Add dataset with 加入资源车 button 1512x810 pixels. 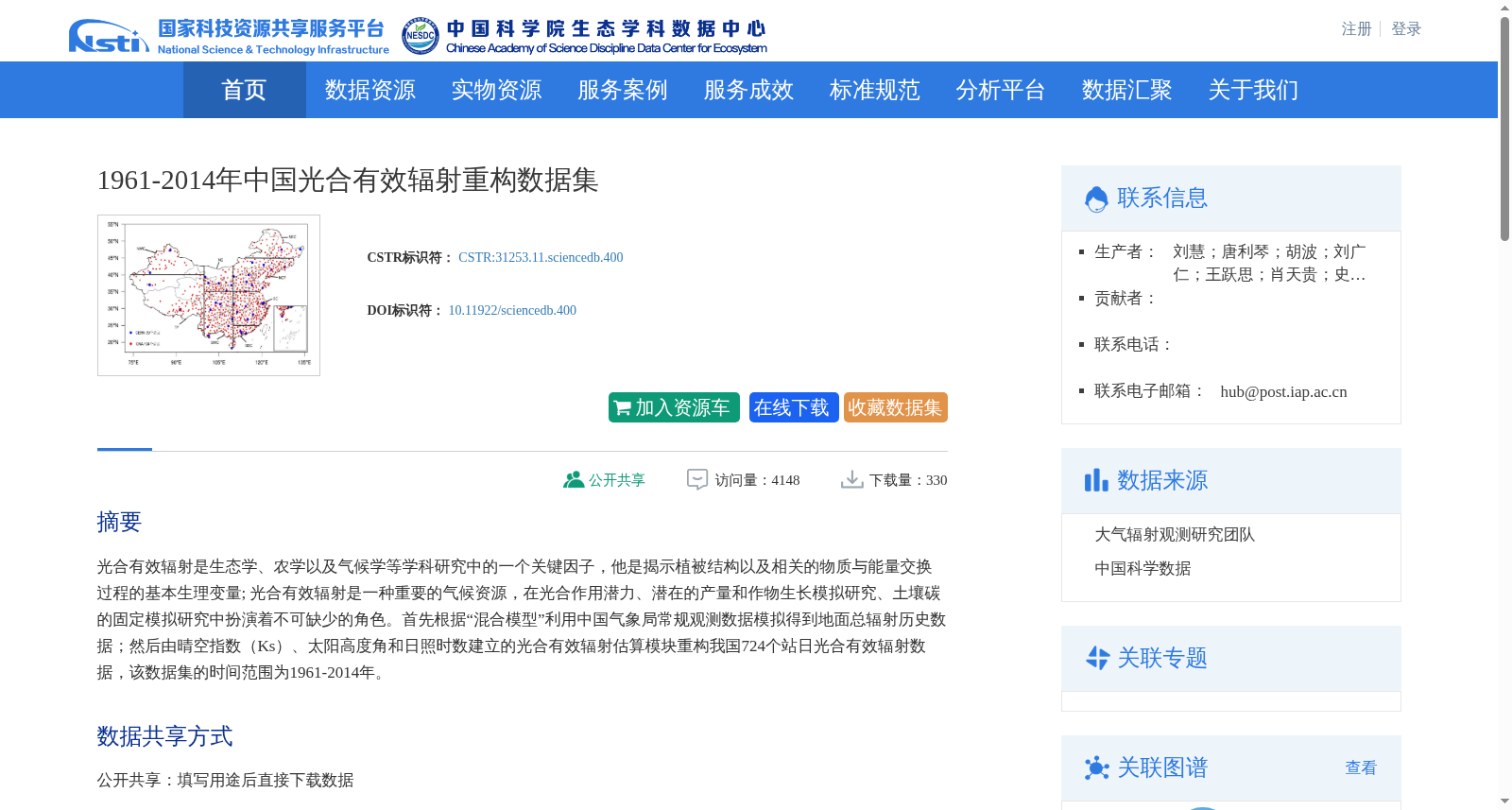tap(674, 407)
